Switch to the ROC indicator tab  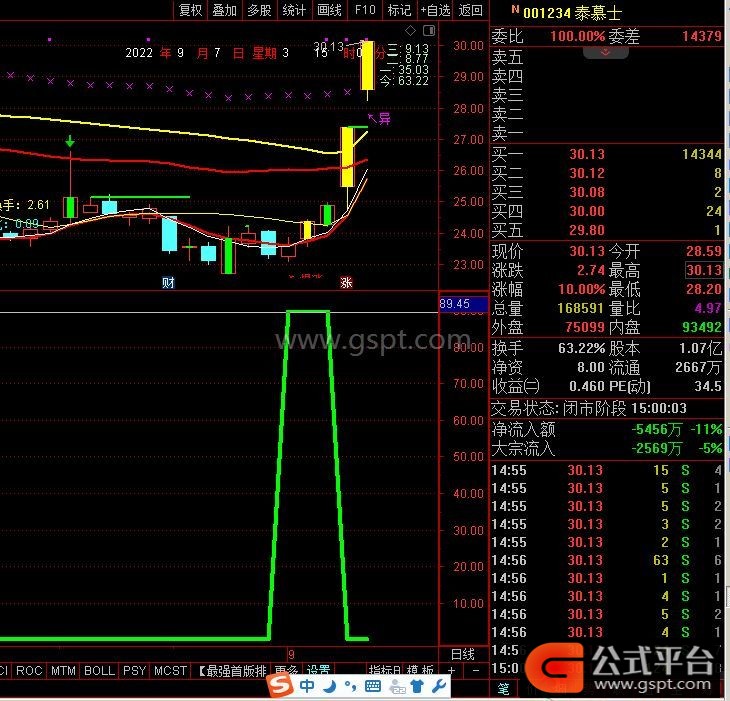[29, 670]
